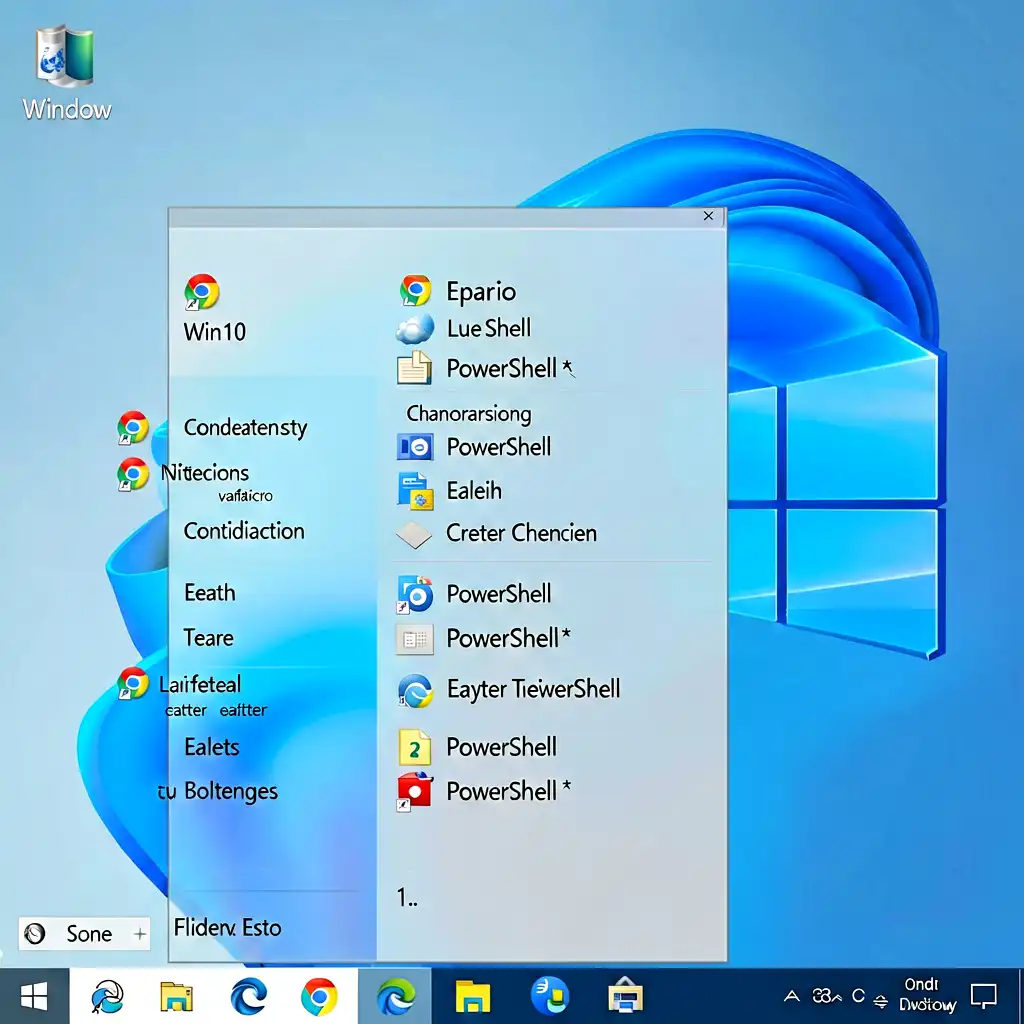Select Nitecions in left pane
Screen dimensions: 1024x1024
point(204,473)
